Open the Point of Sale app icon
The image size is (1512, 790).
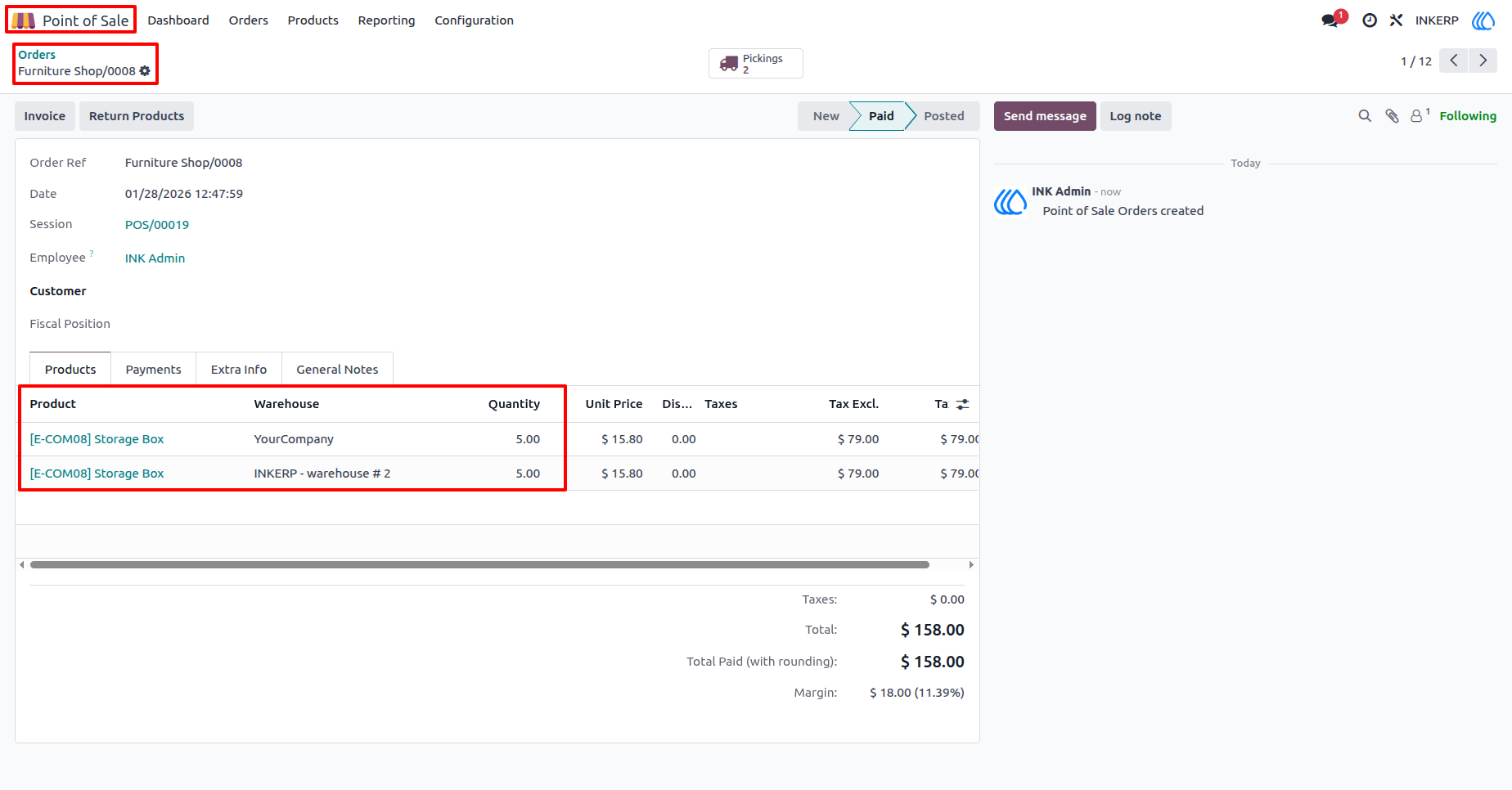coord(23,20)
